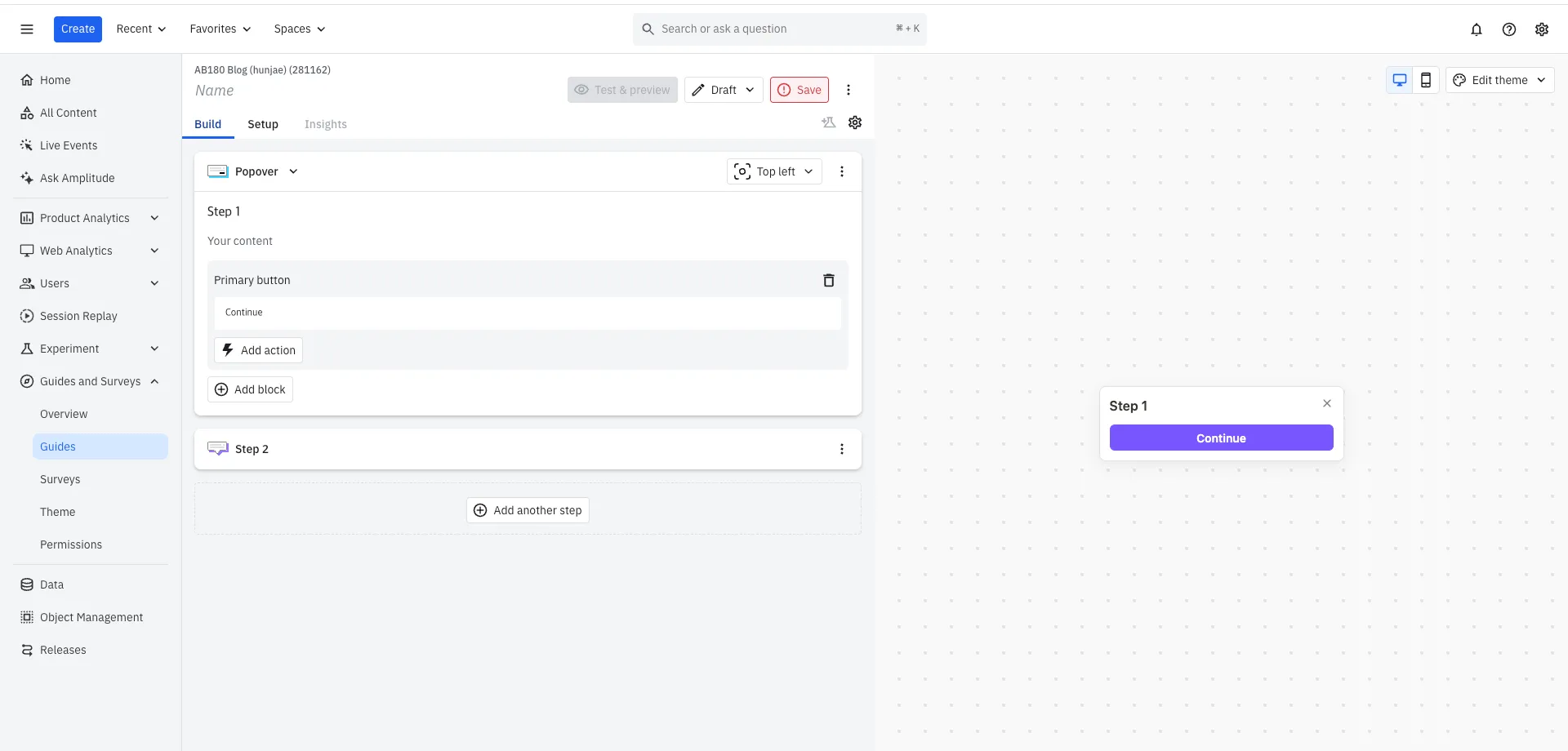Screen dimensions: 1568x751
Task: Click the guide Name field
Action: click(x=215, y=91)
